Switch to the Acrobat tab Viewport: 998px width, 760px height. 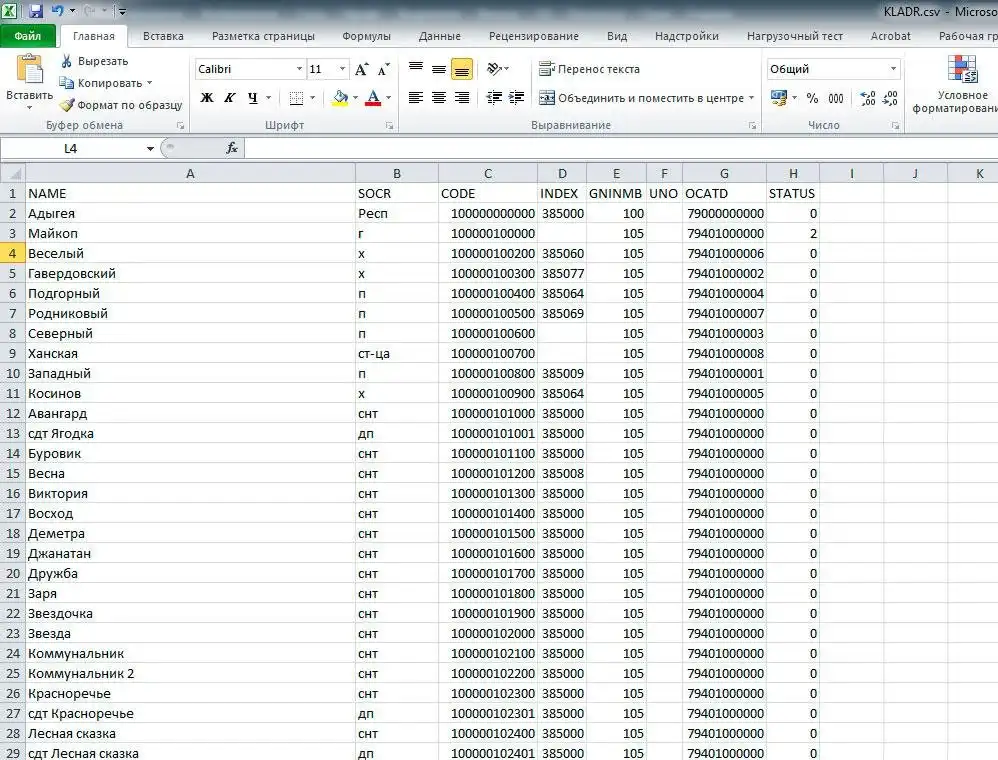(890, 36)
